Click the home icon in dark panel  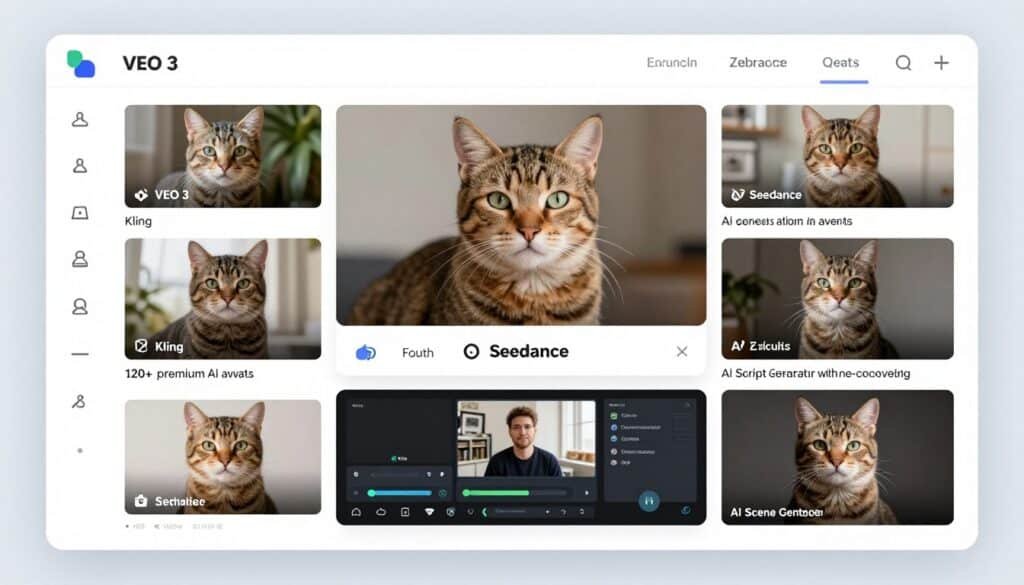(x=357, y=512)
